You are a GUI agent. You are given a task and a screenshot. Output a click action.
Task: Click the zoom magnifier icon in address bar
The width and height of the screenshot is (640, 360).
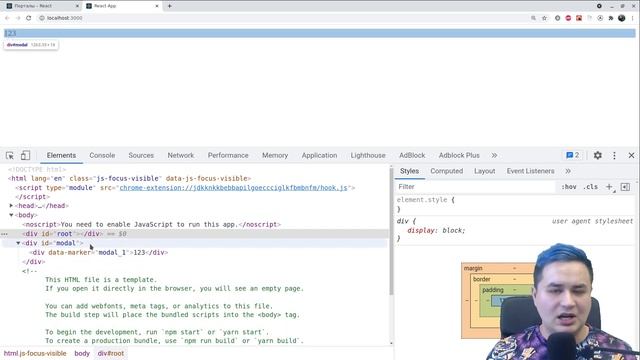click(x=533, y=18)
